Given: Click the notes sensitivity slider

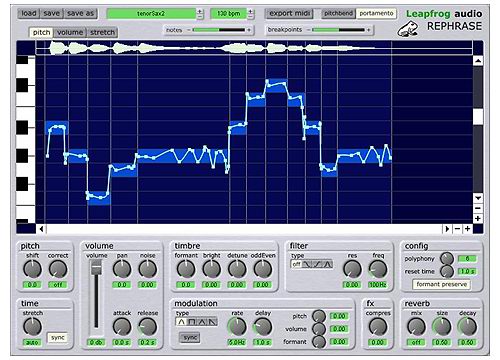Looking at the screenshot, I should pyautogui.click(x=219, y=30).
